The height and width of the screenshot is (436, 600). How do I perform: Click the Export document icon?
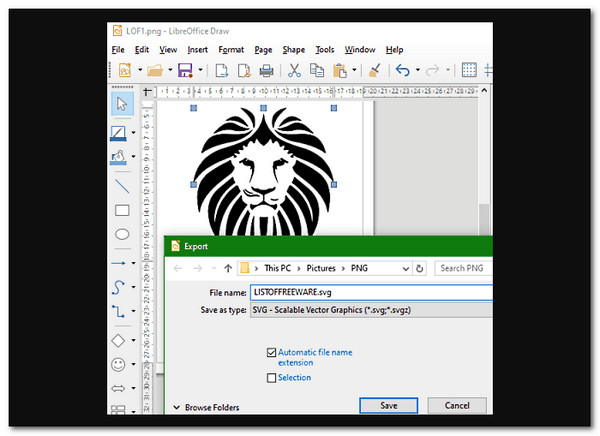222,70
